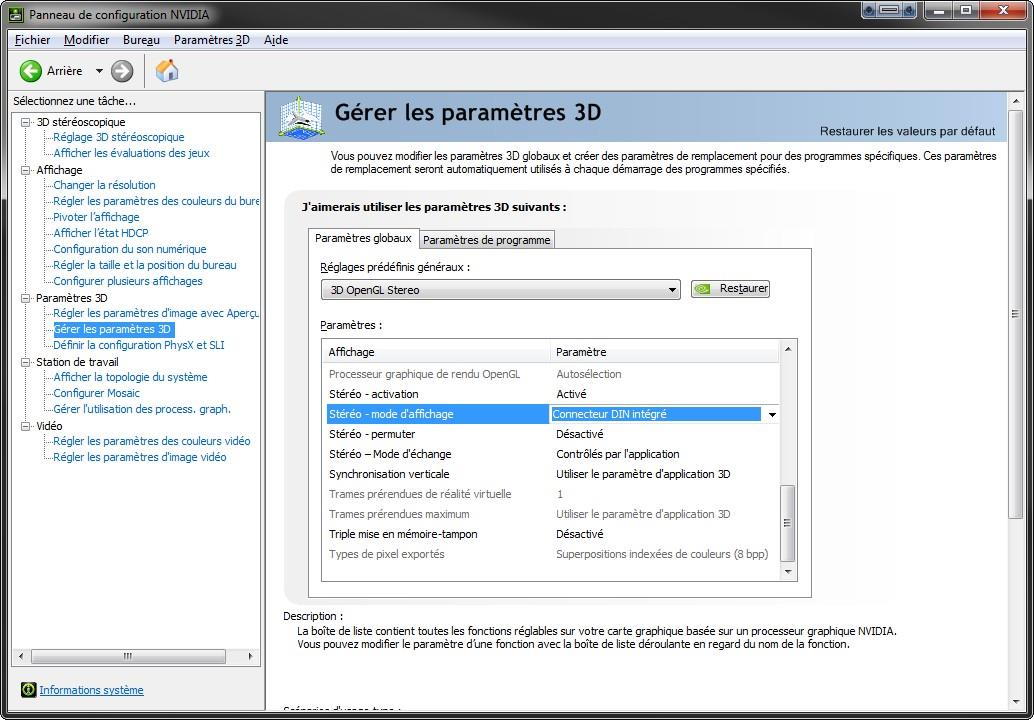Click Restaurer les valeurs par défaut
This screenshot has height=720, width=1034.
pos(907,131)
